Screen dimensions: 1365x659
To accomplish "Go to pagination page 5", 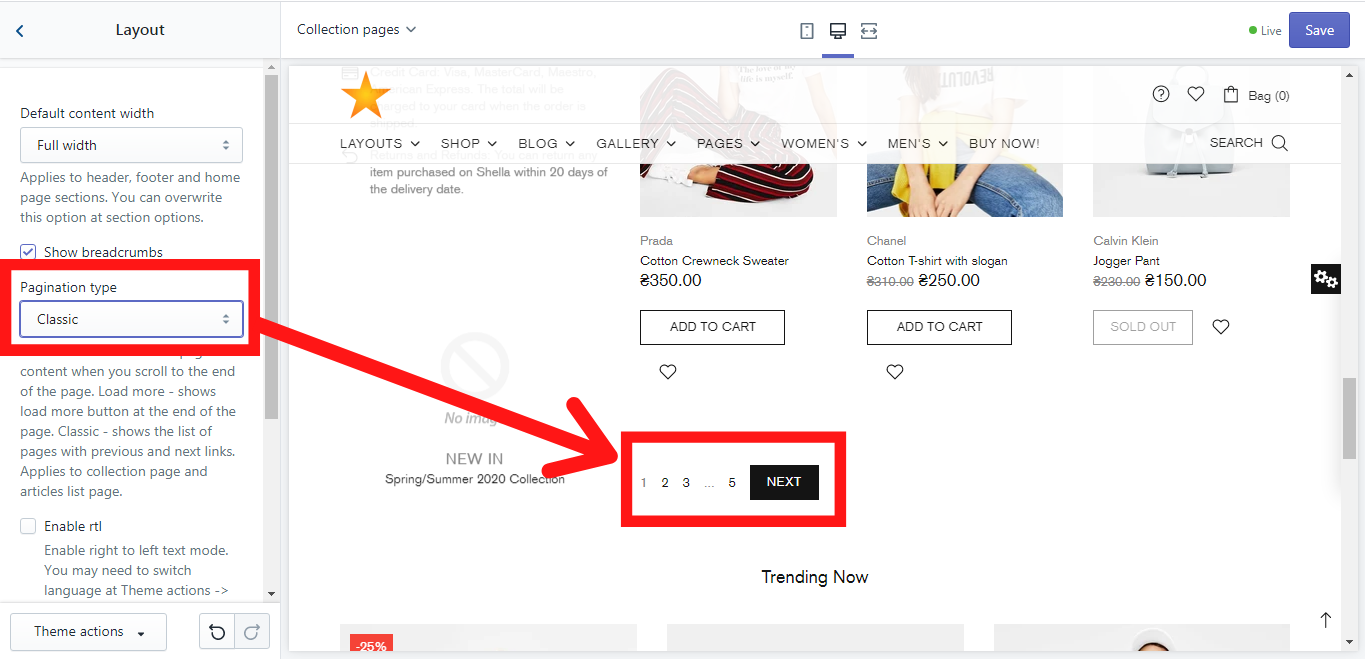I will pos(732,483).
